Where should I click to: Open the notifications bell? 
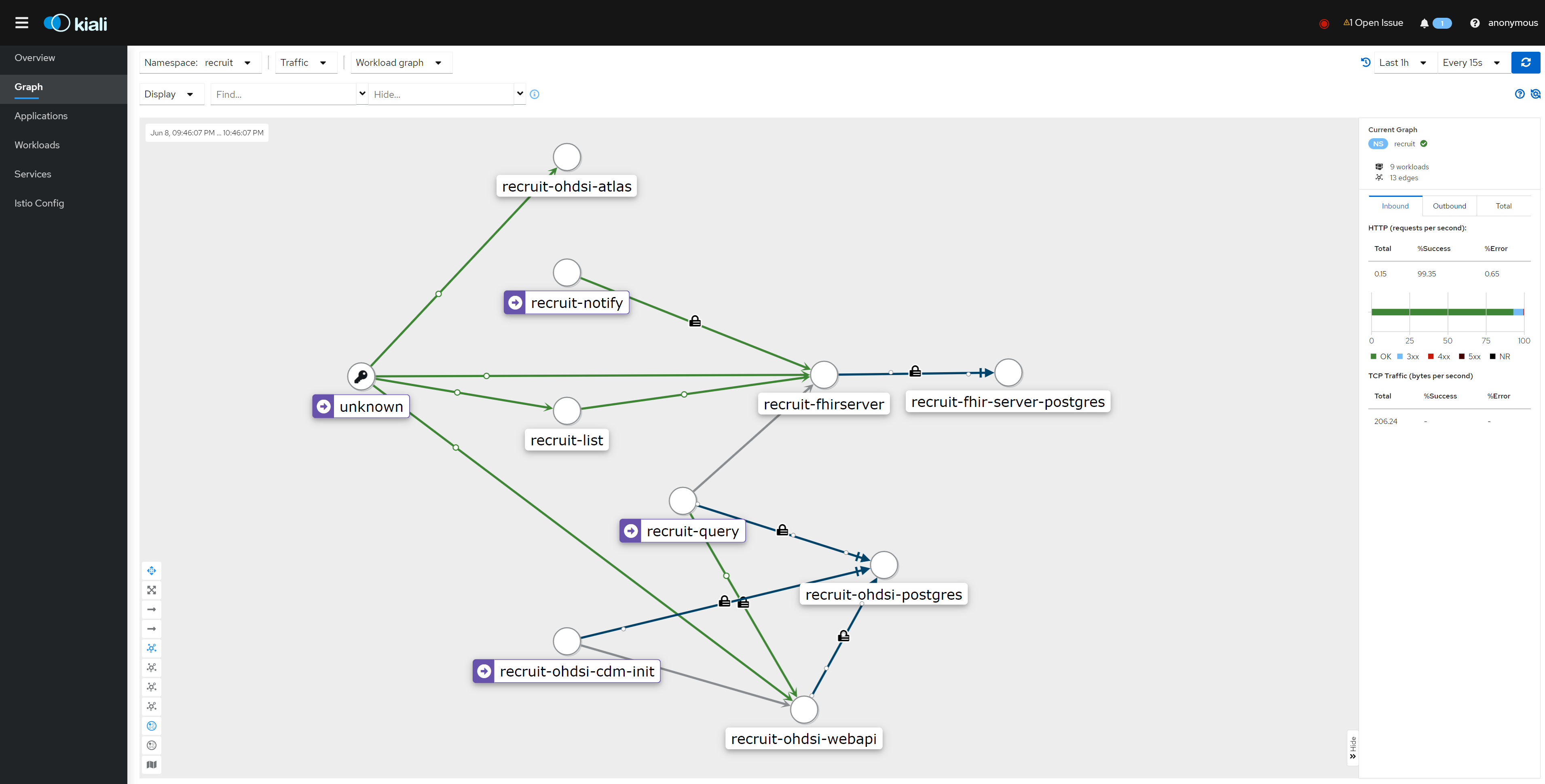coord(1424,23)
